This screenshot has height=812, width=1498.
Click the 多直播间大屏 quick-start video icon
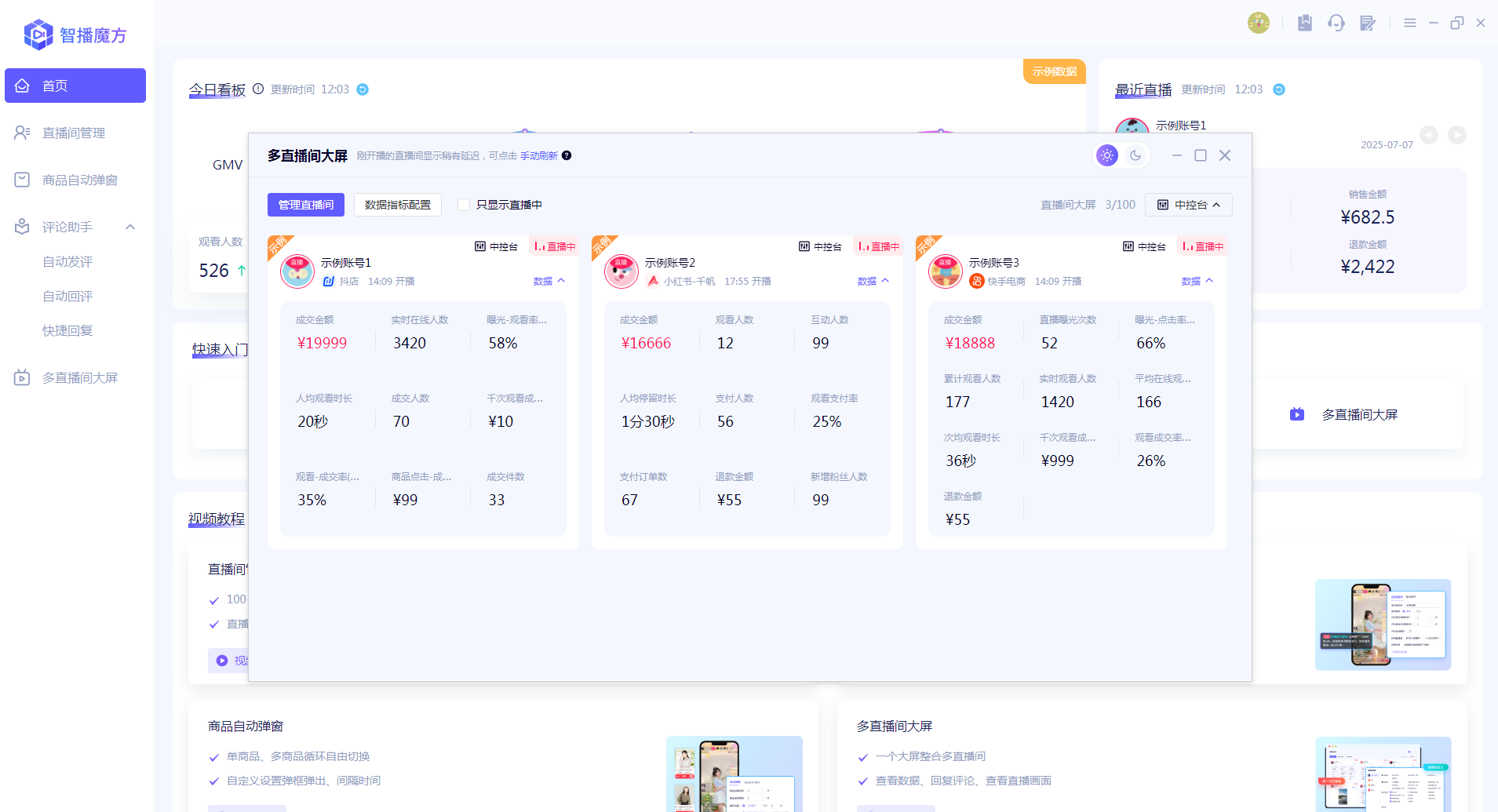click(1297, 414)
